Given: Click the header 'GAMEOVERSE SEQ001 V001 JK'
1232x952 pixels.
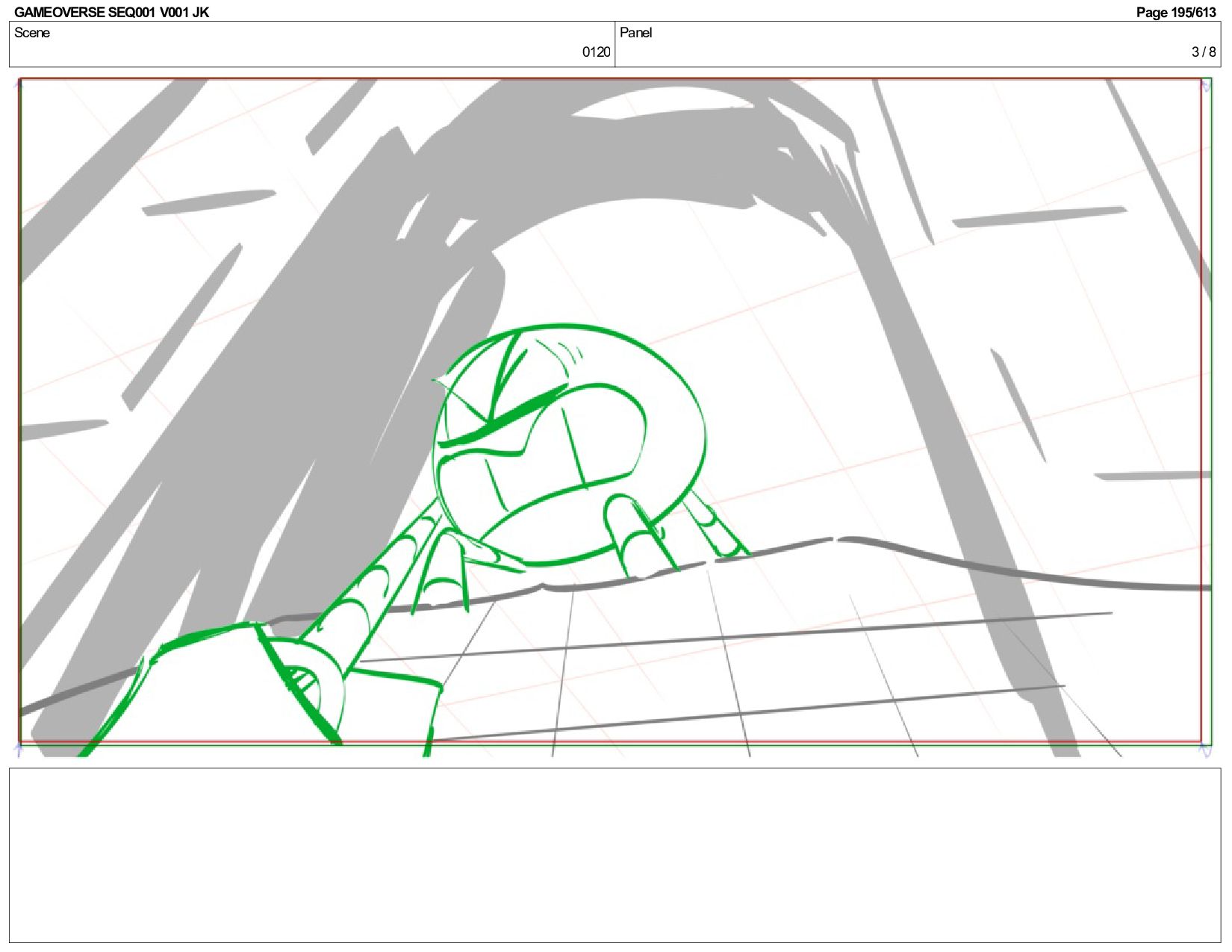Looking at the screenshot, I should (x=111, y=12).
